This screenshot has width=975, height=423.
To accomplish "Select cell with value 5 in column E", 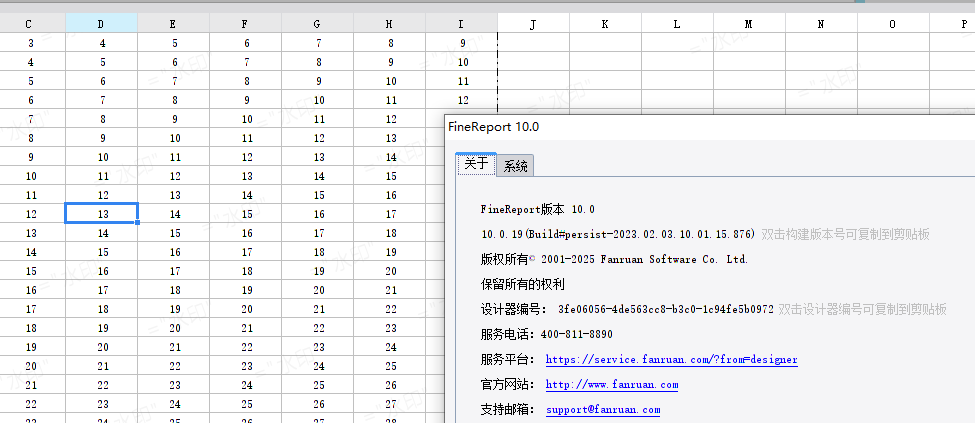I will point(175,43).
